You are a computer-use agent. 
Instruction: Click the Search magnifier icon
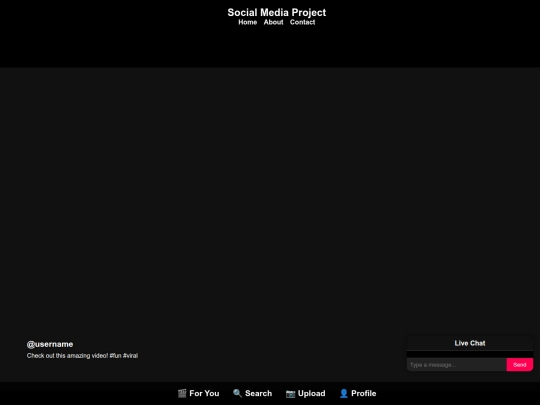(x=237, y=393)
